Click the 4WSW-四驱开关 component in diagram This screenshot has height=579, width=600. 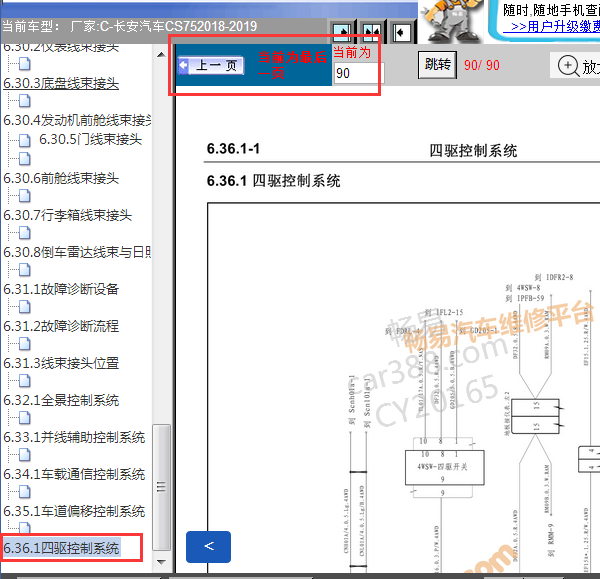coord(445,467)
